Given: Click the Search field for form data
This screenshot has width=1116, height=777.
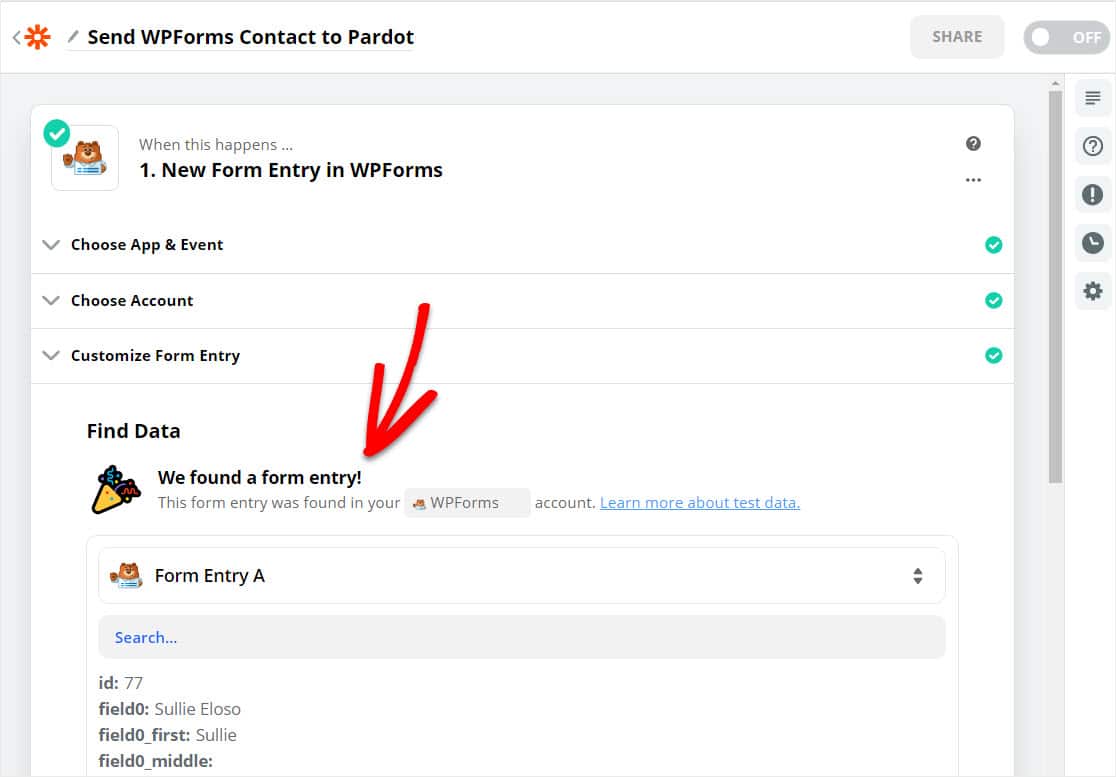Looking at the screenshot, I should [521, 637].
